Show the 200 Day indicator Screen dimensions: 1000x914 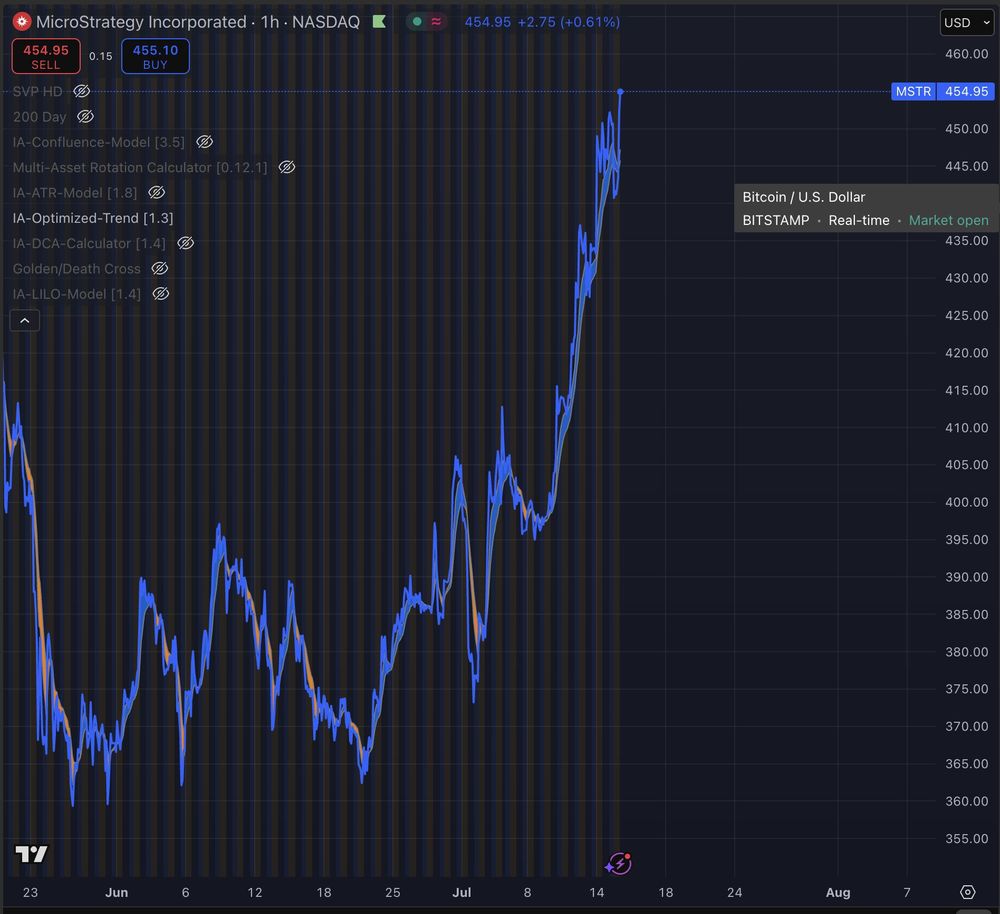pos(85,117)
